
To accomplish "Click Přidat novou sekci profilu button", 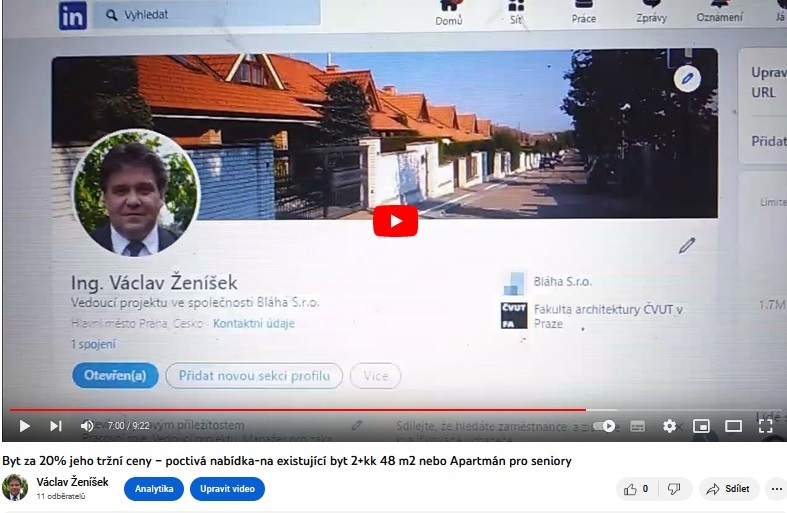I will 254,376.
